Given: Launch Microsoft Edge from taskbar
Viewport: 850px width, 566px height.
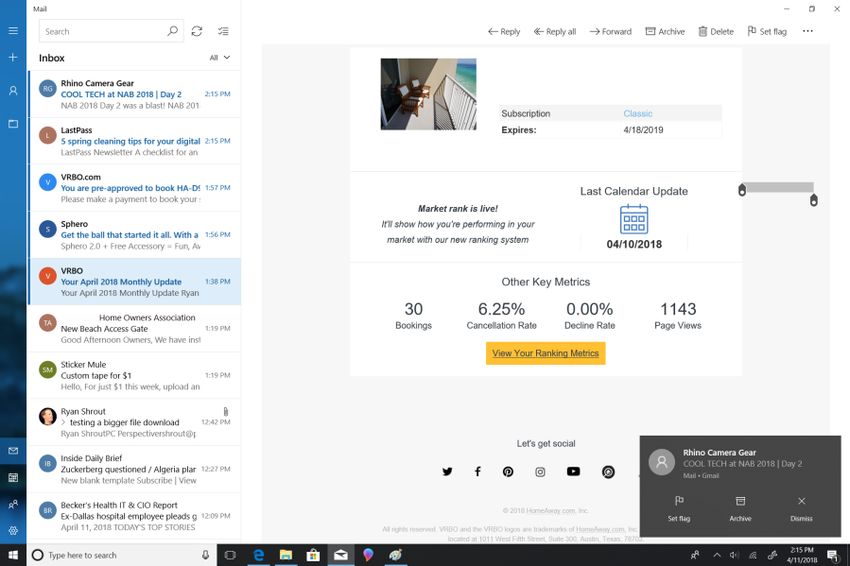Looking at the screenshot, I should [x=259, y=555].
